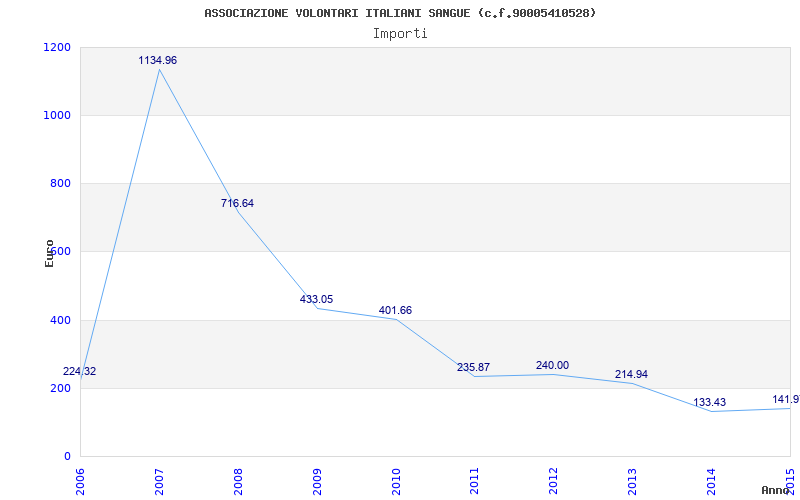Viewport: 800px width, 500px height.
Task: Click the 2010 x-axis year label
Action: [395, 481]
